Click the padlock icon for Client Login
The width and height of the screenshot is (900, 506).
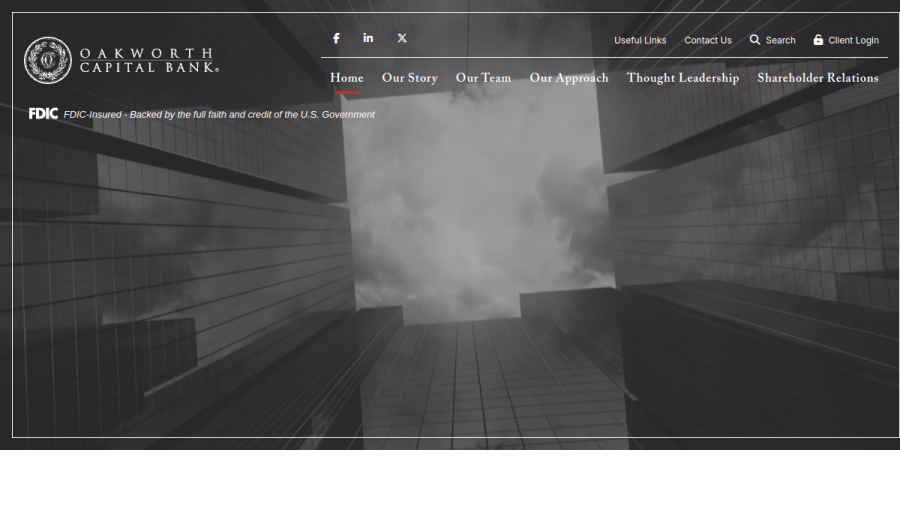[x=818, y=40]
